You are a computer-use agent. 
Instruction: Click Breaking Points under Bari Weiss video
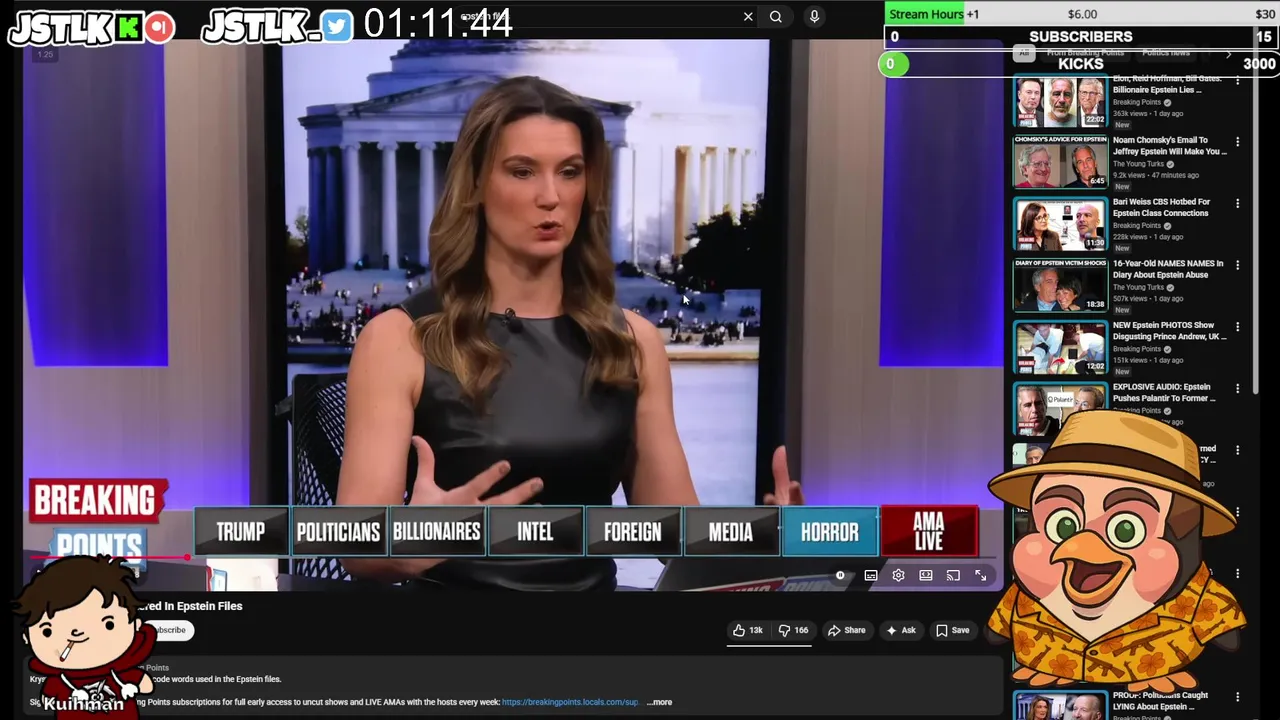click(1137, 226)
